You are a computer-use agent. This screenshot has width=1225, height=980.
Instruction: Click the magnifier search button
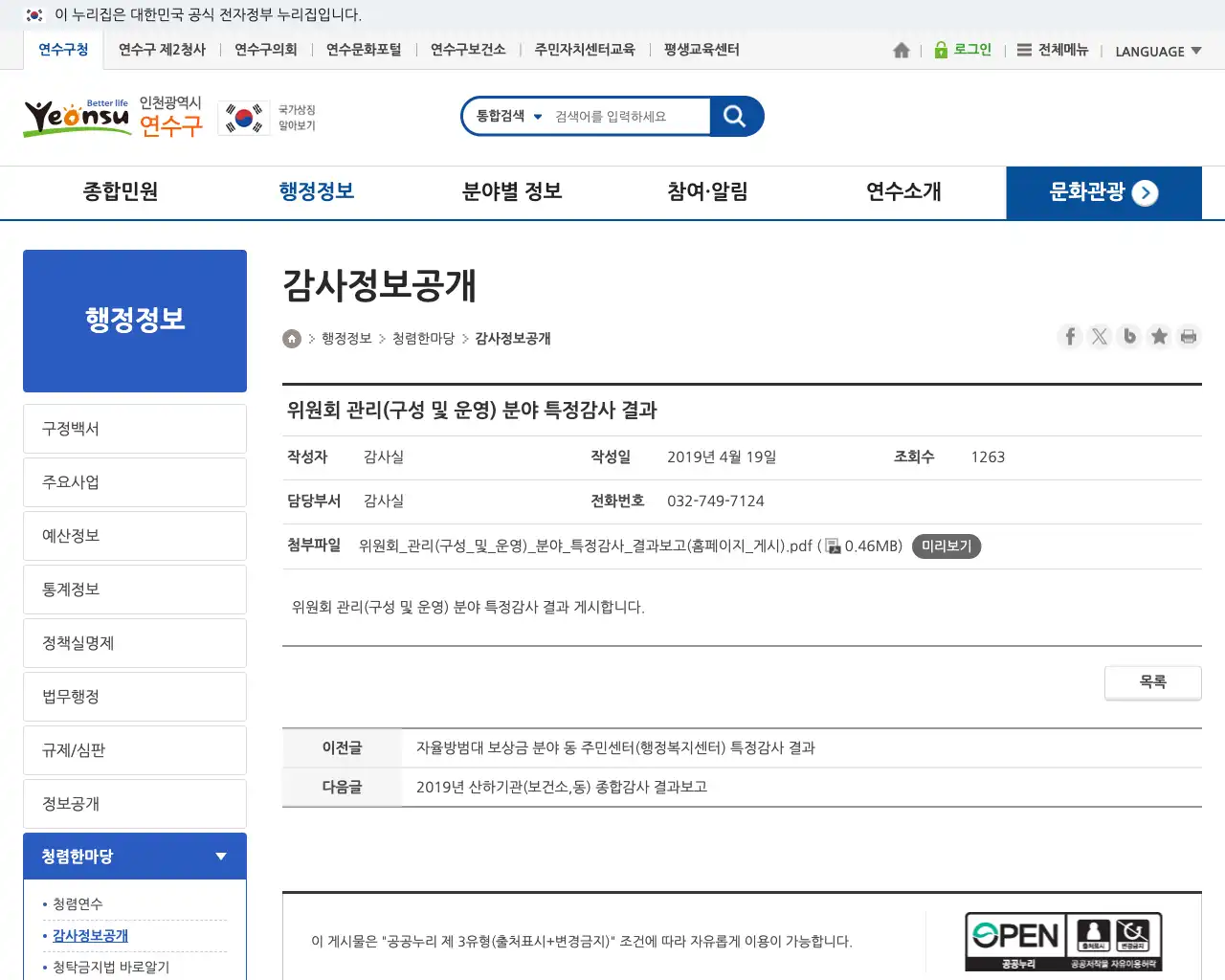pos(735,117)
